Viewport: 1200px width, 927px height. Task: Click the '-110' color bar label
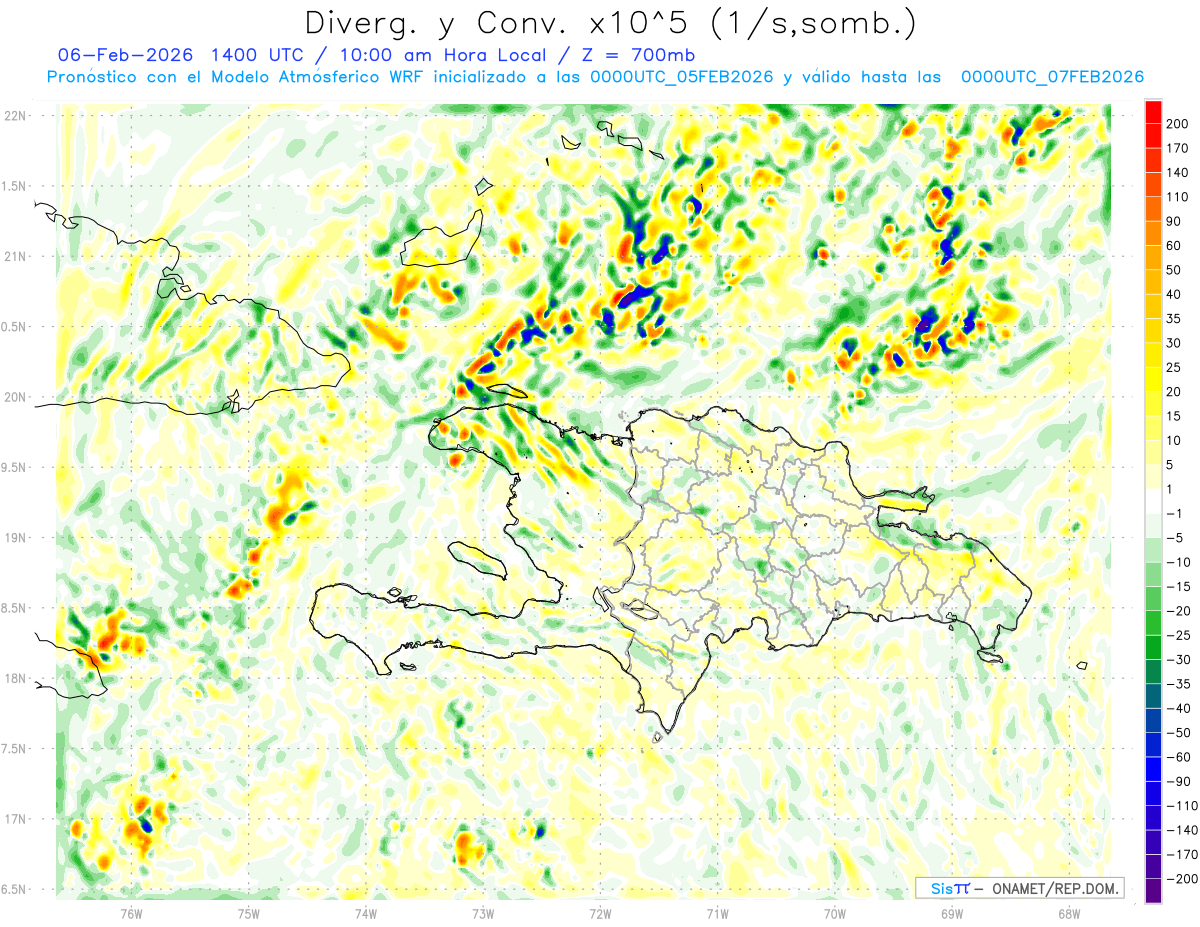[1184, 806]
